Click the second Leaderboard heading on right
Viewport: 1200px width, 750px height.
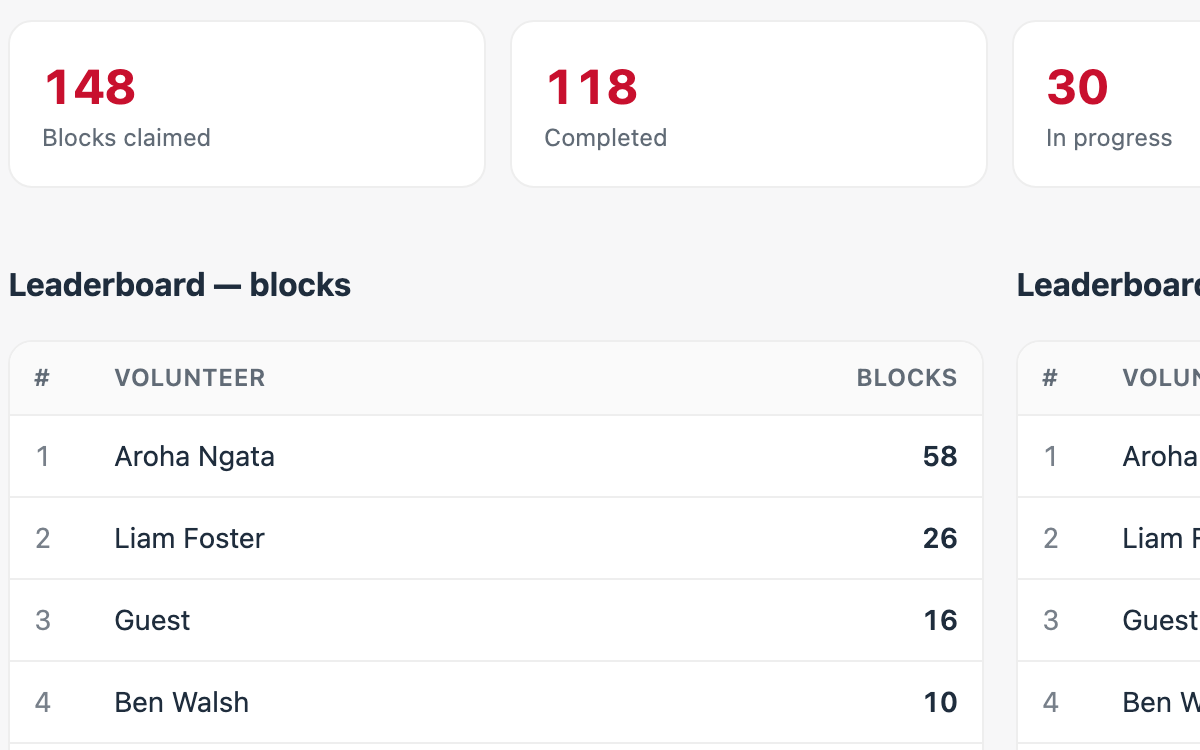(x=1108, y=285)
